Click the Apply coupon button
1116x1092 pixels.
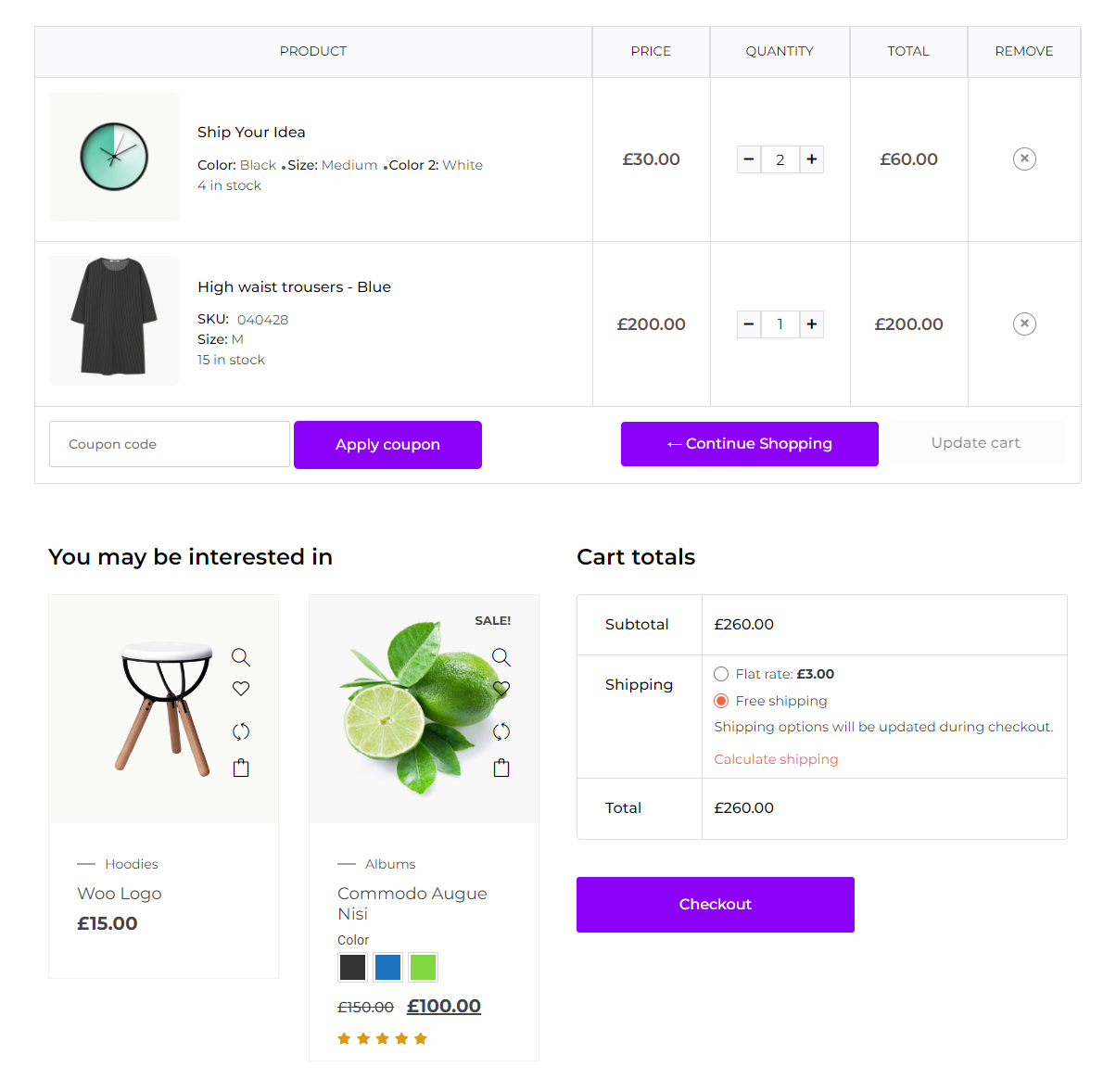(387, 445)
